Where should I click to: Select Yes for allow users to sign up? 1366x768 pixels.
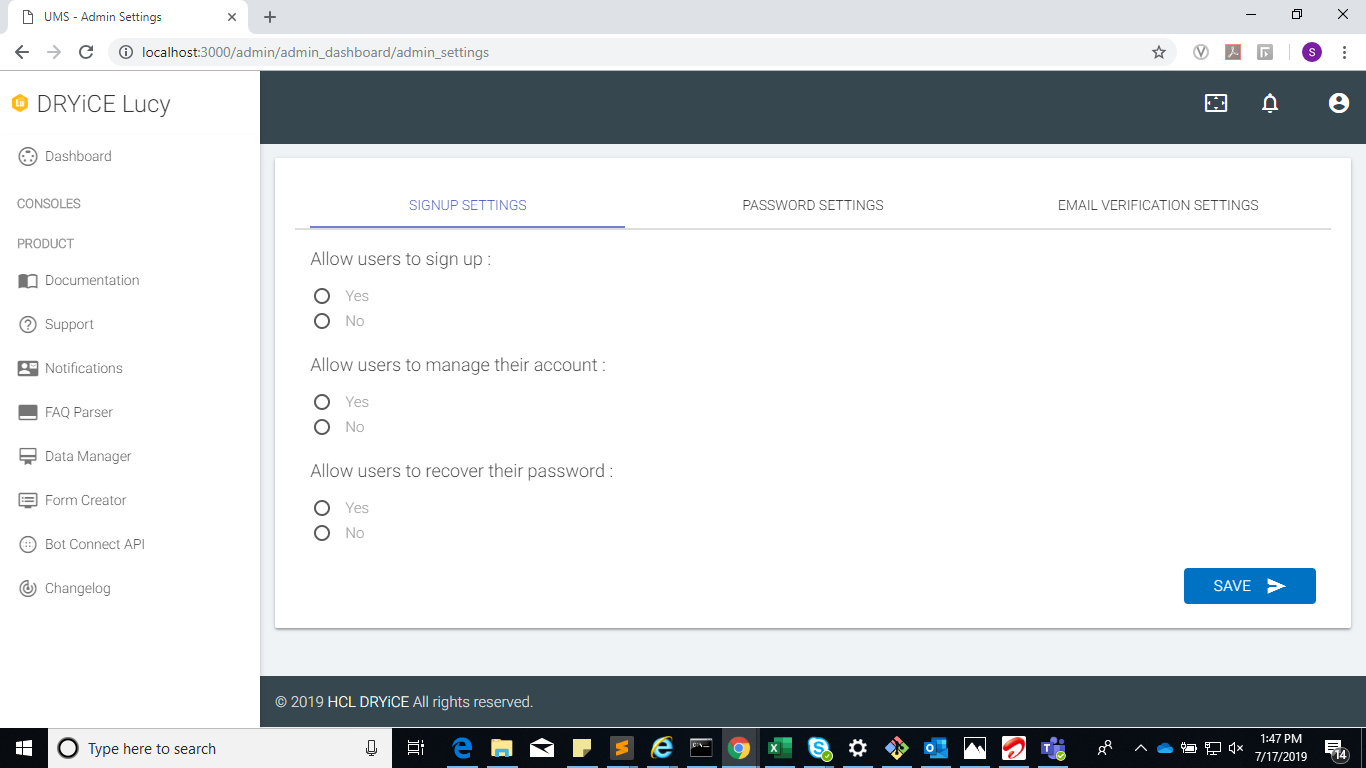[x=322, y=296]
